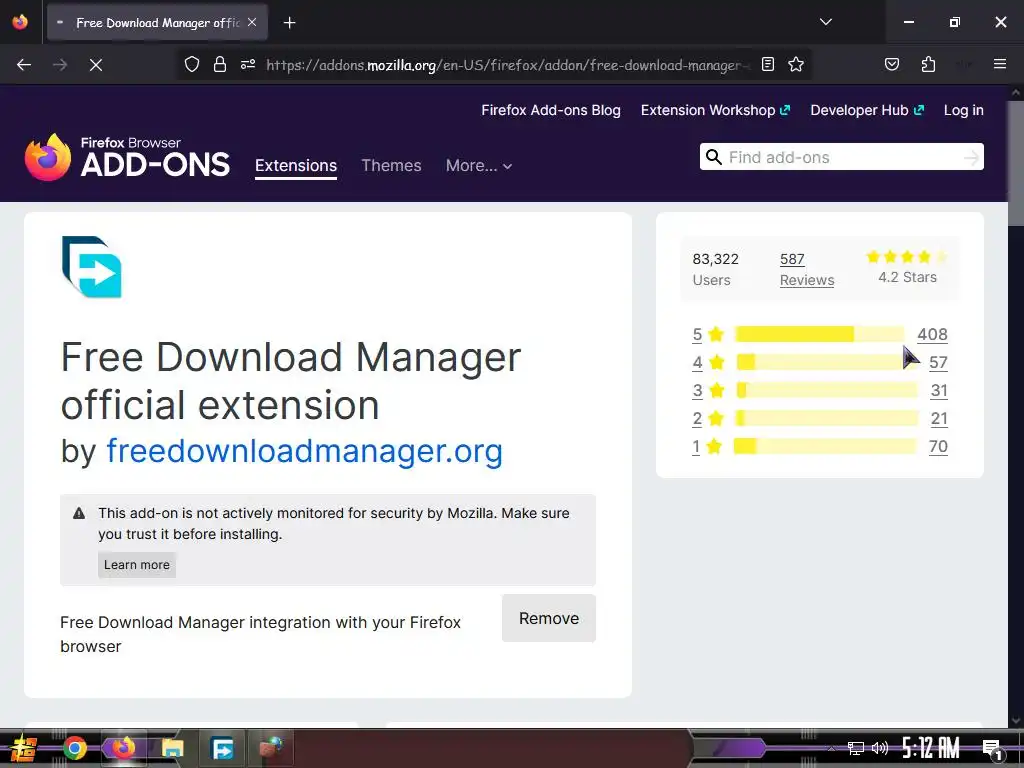Open Developer Hub link
1024x768 pixels.
pos(867,110)
